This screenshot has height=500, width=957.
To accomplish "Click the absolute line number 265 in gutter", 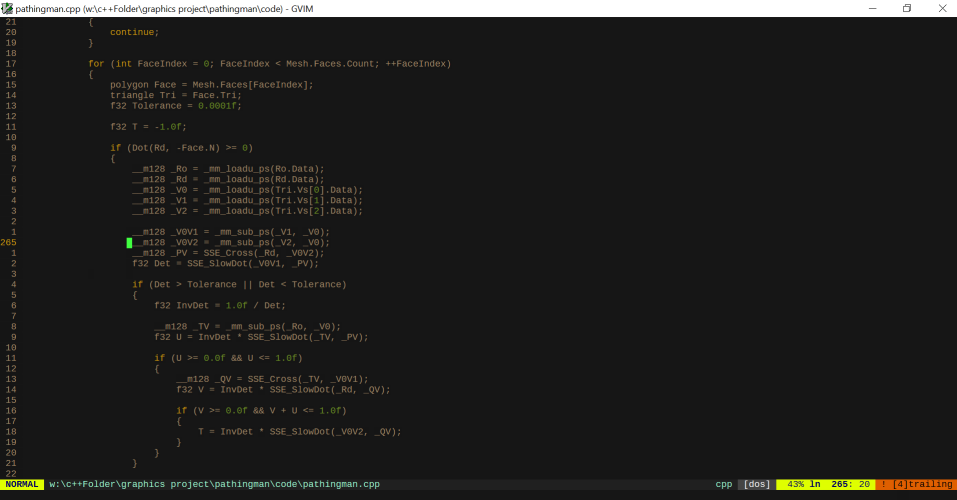I will tap(9, 242).
